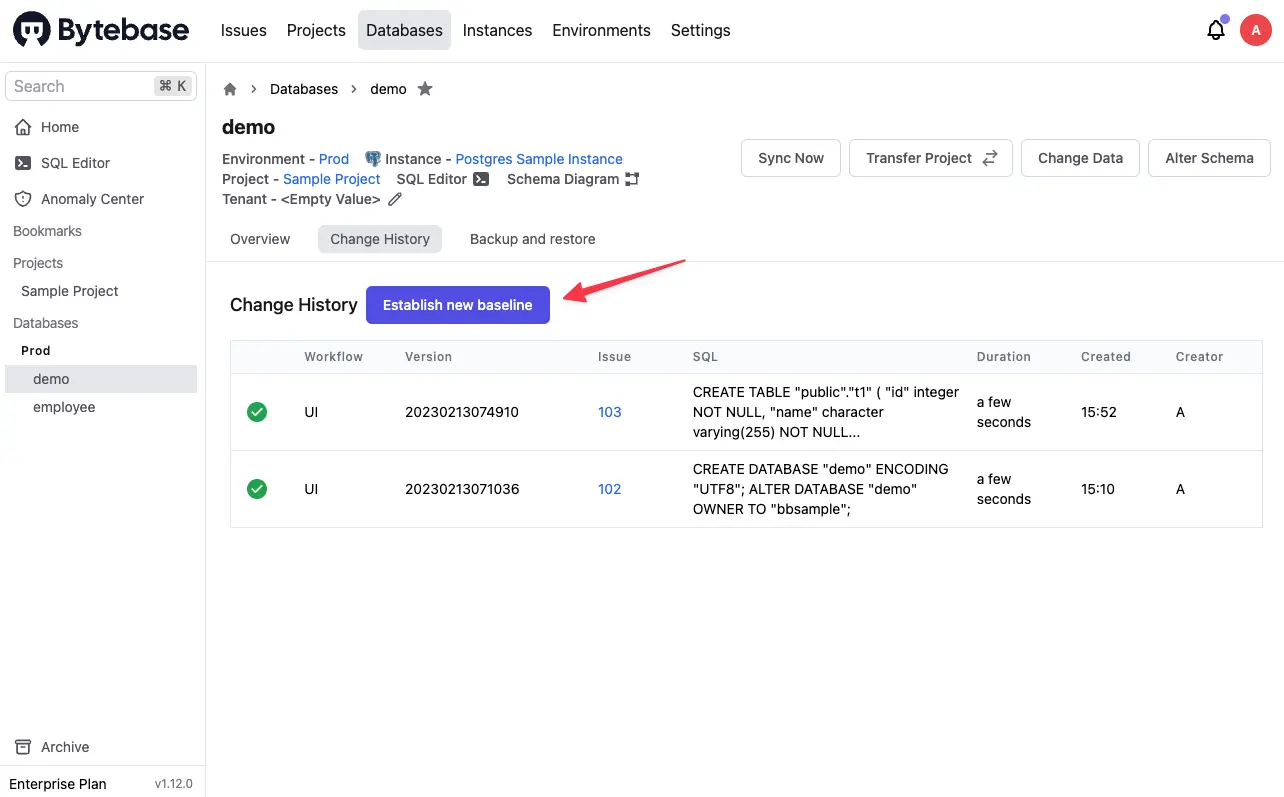The width and height of the screenshot is (1284, 797).
Task: Select the employee database in the sidebar
Action: (x=64, y=407)
